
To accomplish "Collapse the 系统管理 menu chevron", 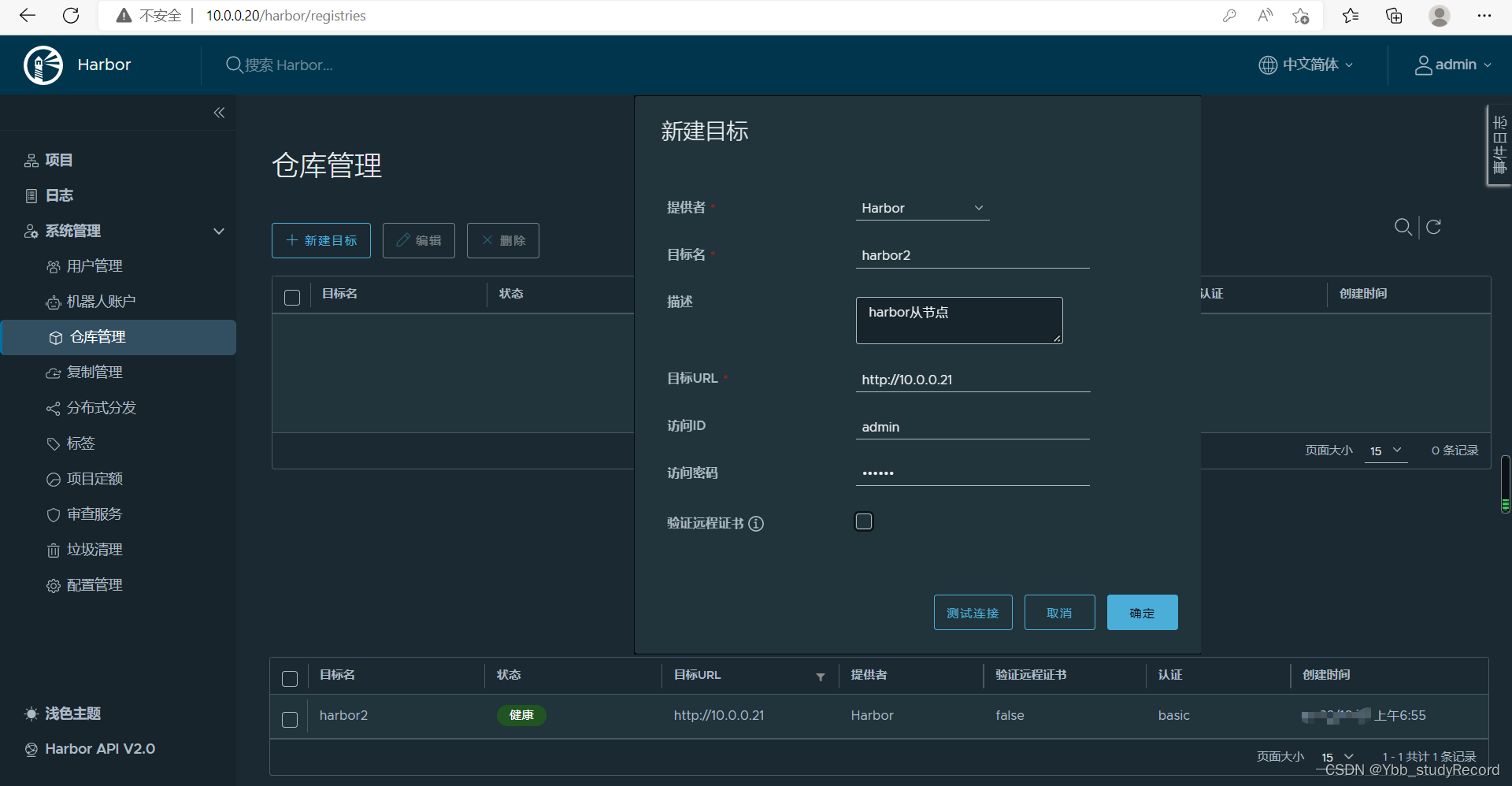I will [219, 231].
